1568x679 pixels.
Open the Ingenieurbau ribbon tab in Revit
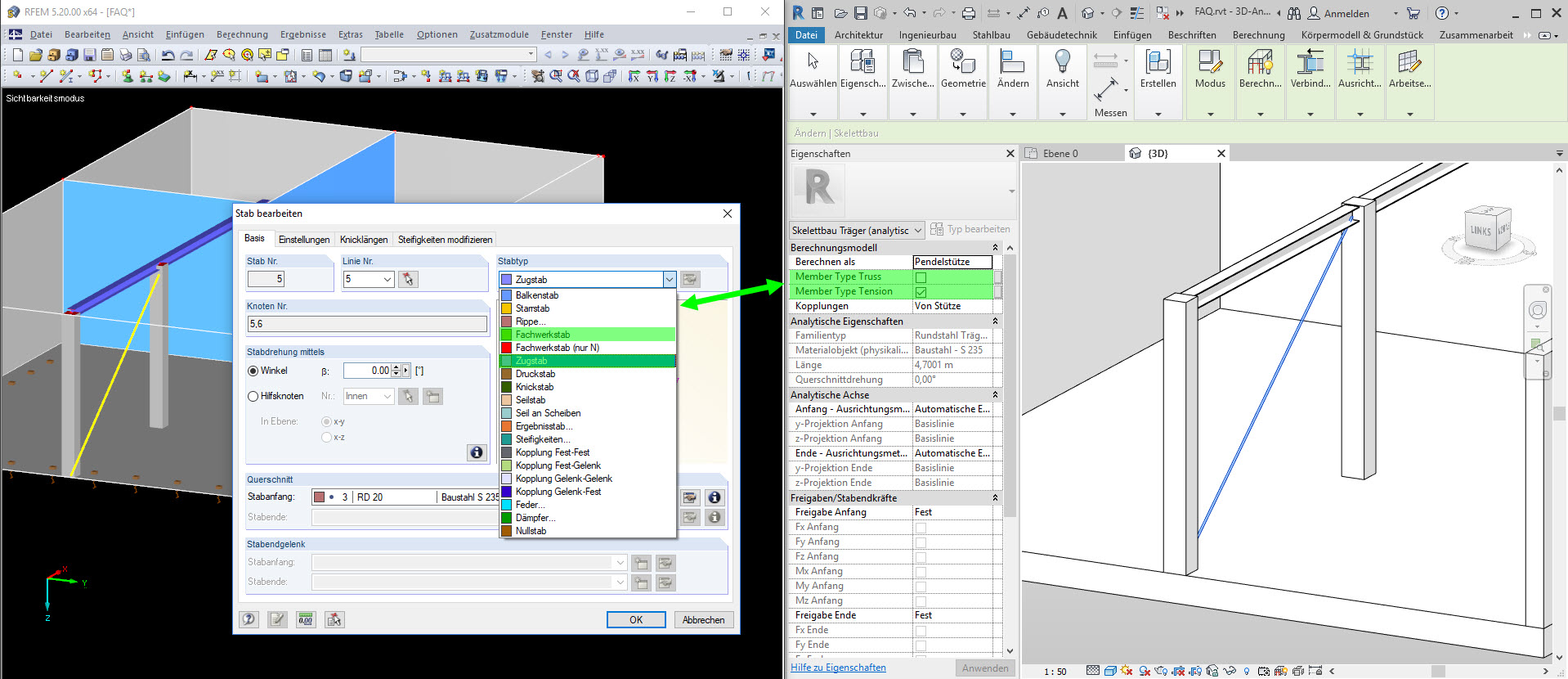[927, 35]
